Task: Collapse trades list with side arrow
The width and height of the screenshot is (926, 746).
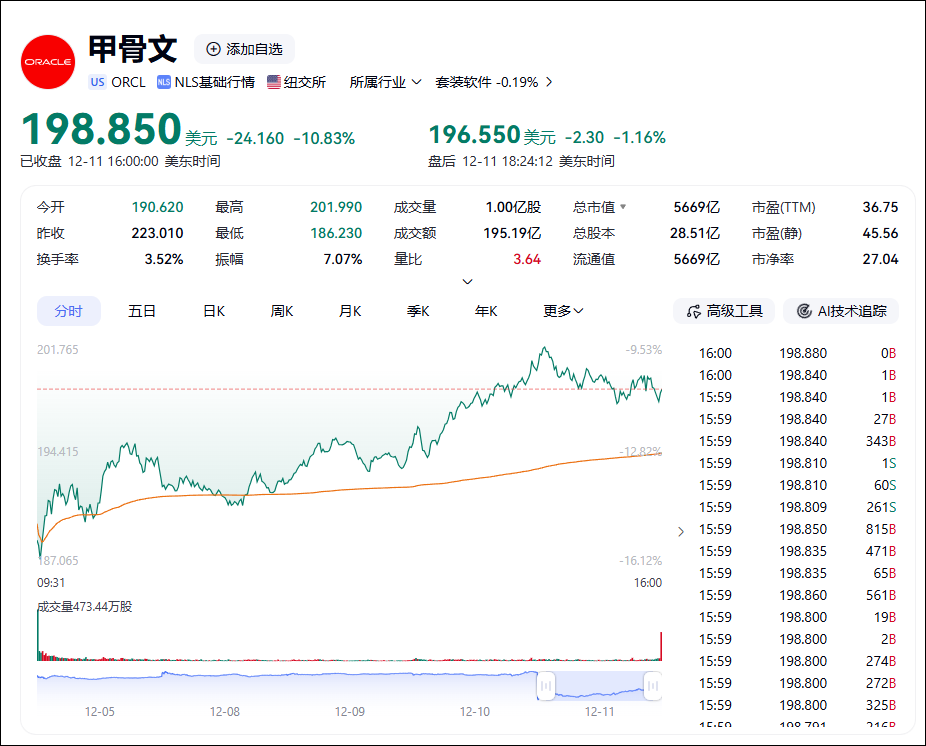Action: (x=681, y=532)
